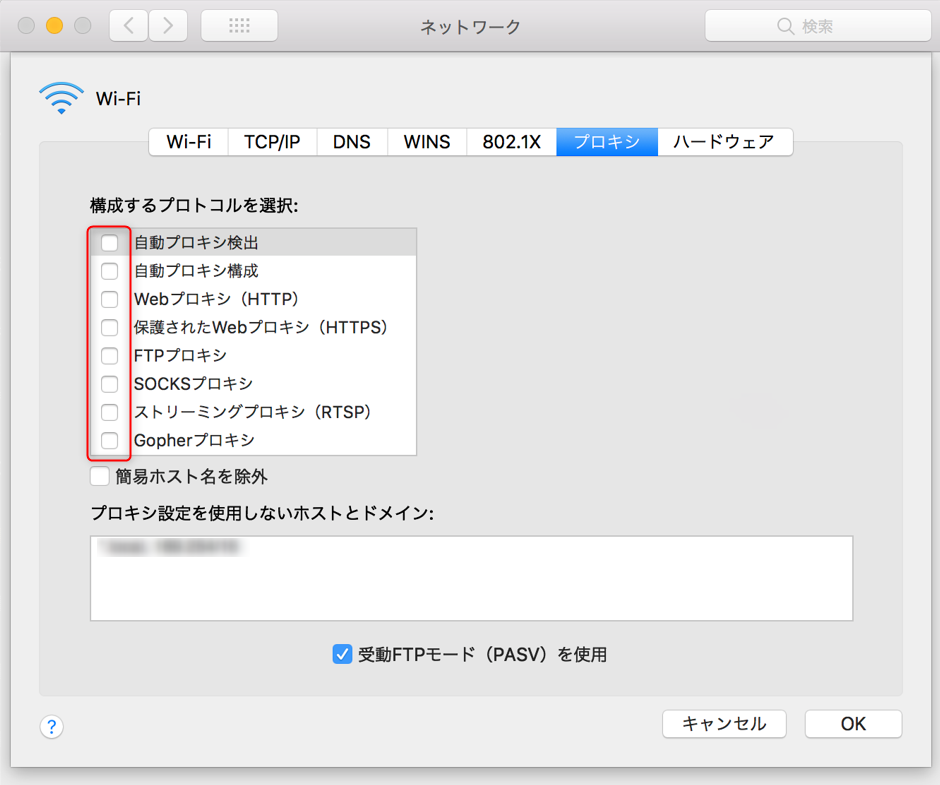Toggle the SOCKSプロキシ checkbox
Screen dimensions: 940x785
(110, 384)
